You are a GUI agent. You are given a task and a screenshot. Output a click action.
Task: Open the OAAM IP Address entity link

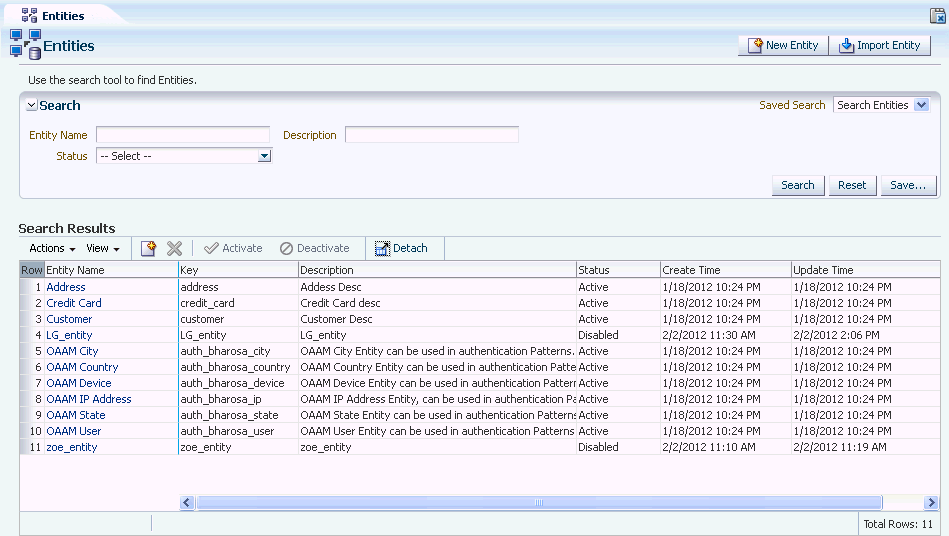coord(89,399)
